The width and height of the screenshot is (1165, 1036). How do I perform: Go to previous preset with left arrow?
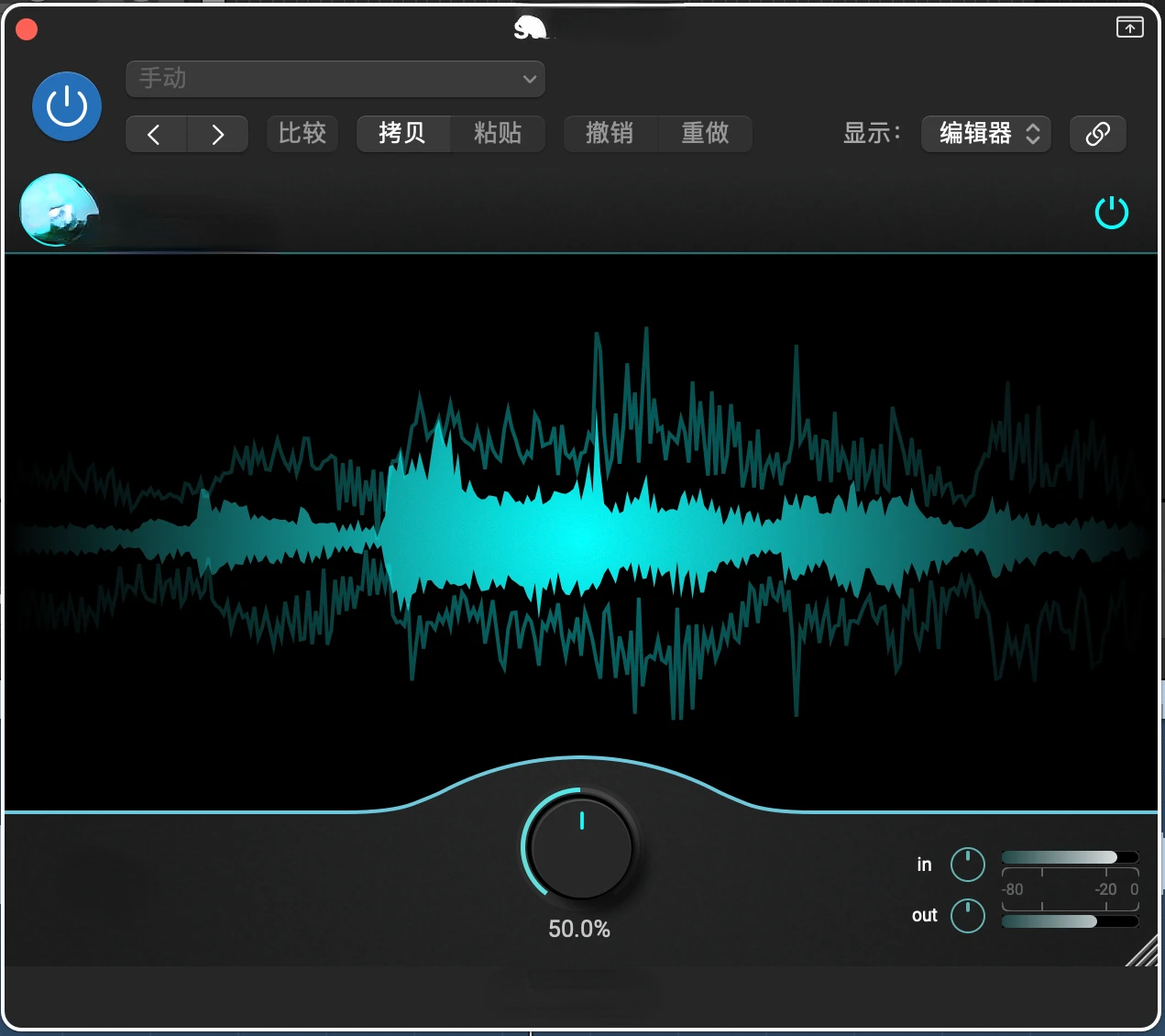coord(156,134)
